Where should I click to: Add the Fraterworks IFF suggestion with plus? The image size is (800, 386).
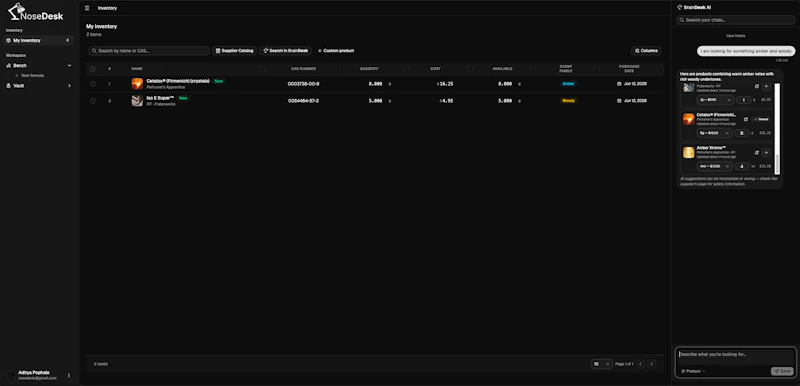tap(766, 87)
